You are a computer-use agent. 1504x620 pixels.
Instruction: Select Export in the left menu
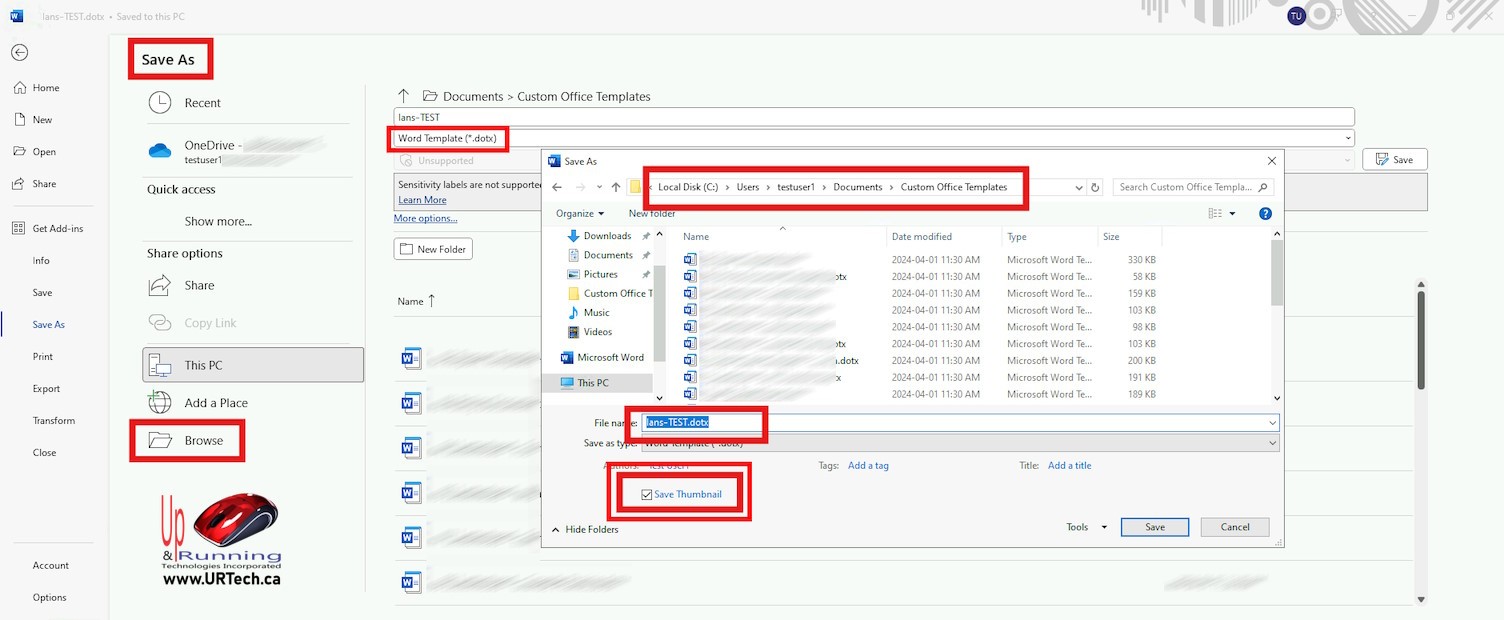[46, 389]
